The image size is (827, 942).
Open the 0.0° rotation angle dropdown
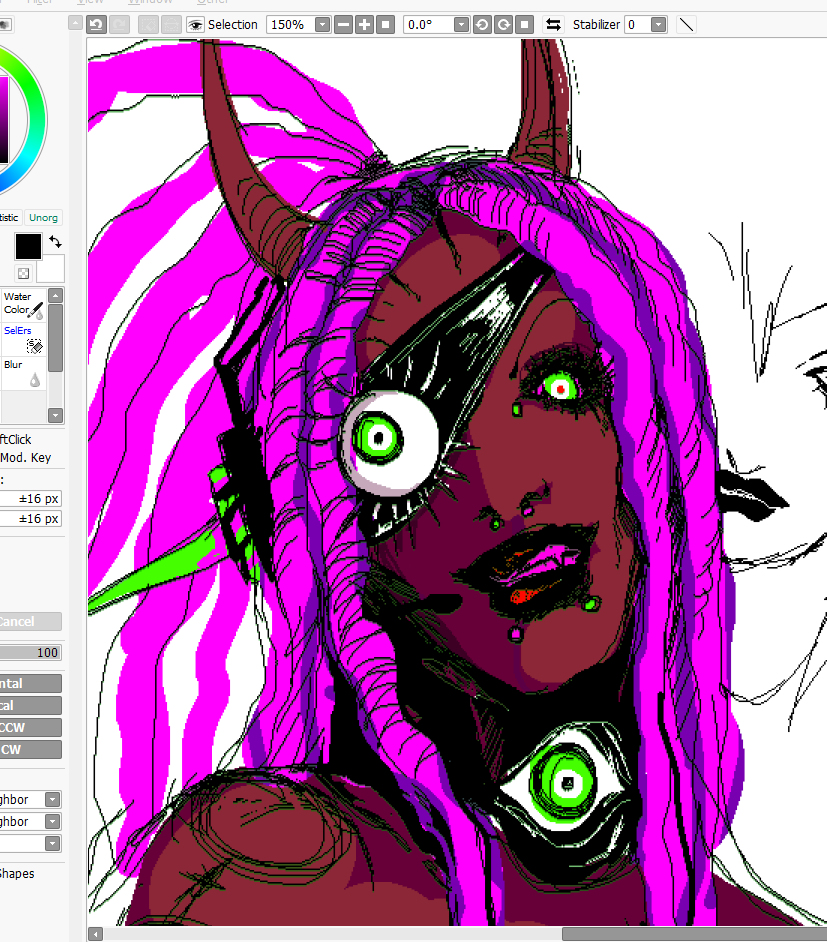461,24
